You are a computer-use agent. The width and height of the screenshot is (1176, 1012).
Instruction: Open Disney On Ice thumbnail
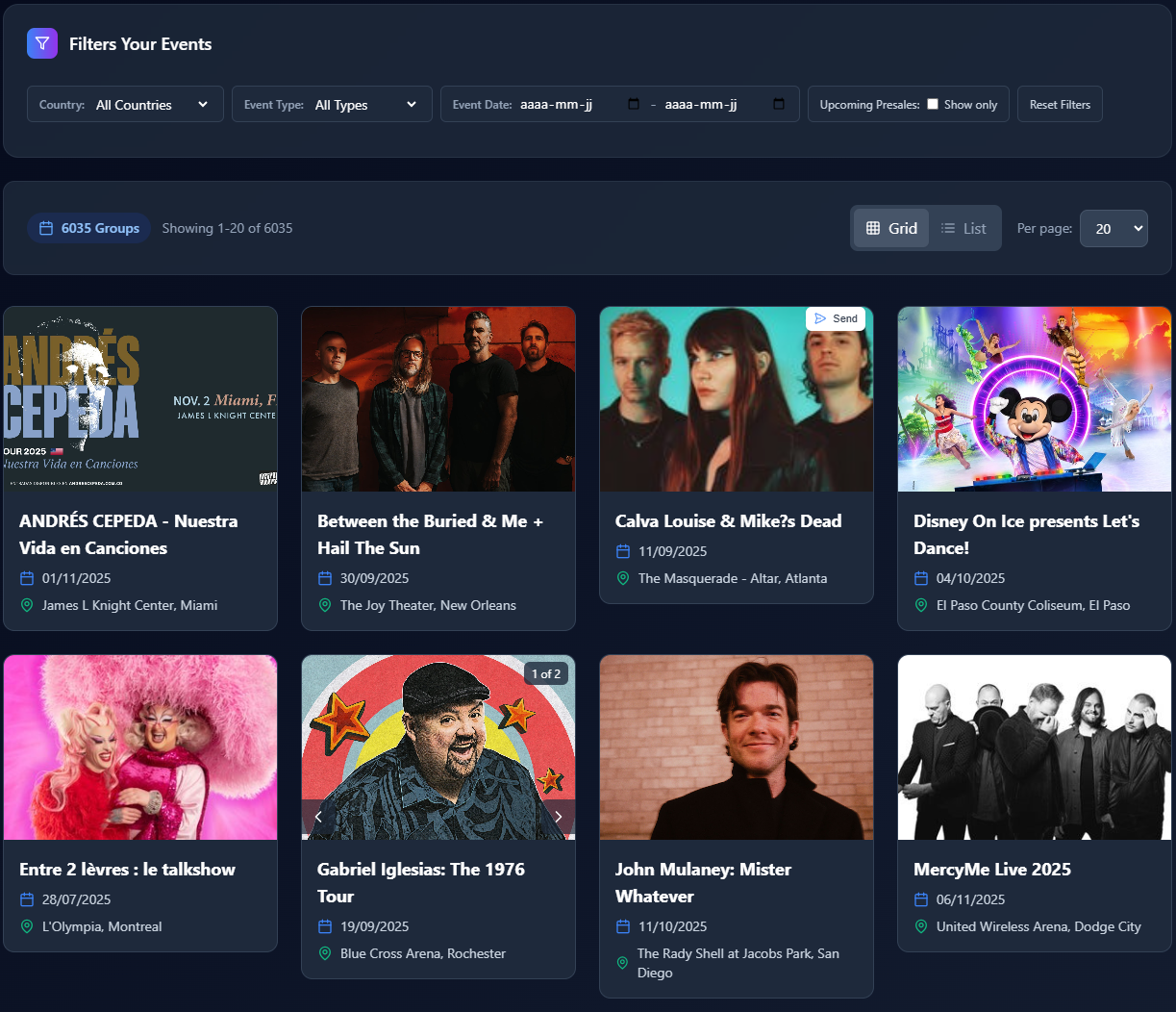[1035, 399]
